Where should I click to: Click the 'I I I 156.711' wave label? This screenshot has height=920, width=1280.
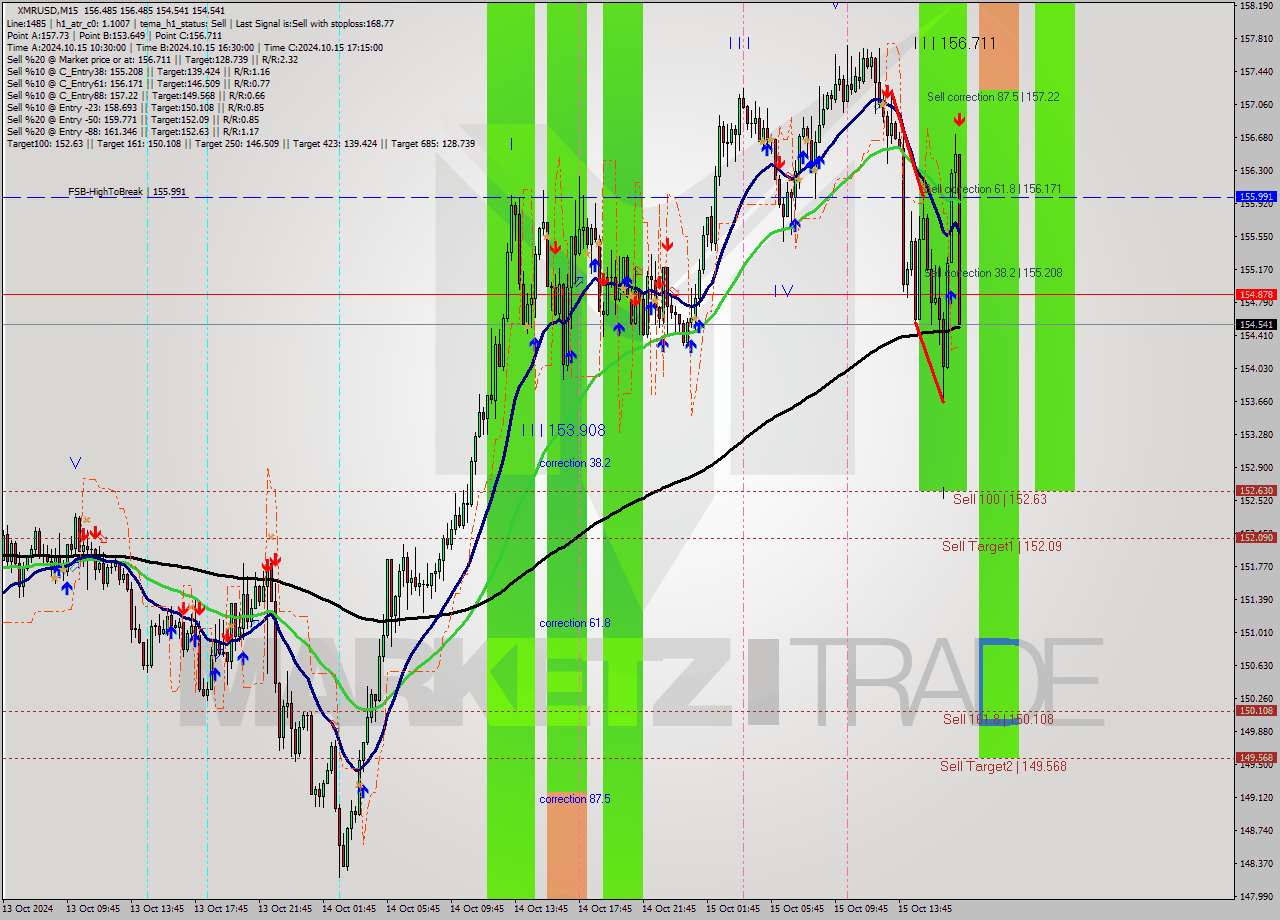click(955, 43)
